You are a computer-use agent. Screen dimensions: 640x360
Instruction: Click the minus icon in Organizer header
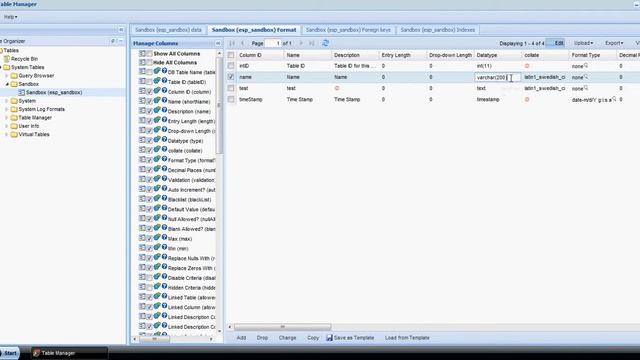click(121, 41)
